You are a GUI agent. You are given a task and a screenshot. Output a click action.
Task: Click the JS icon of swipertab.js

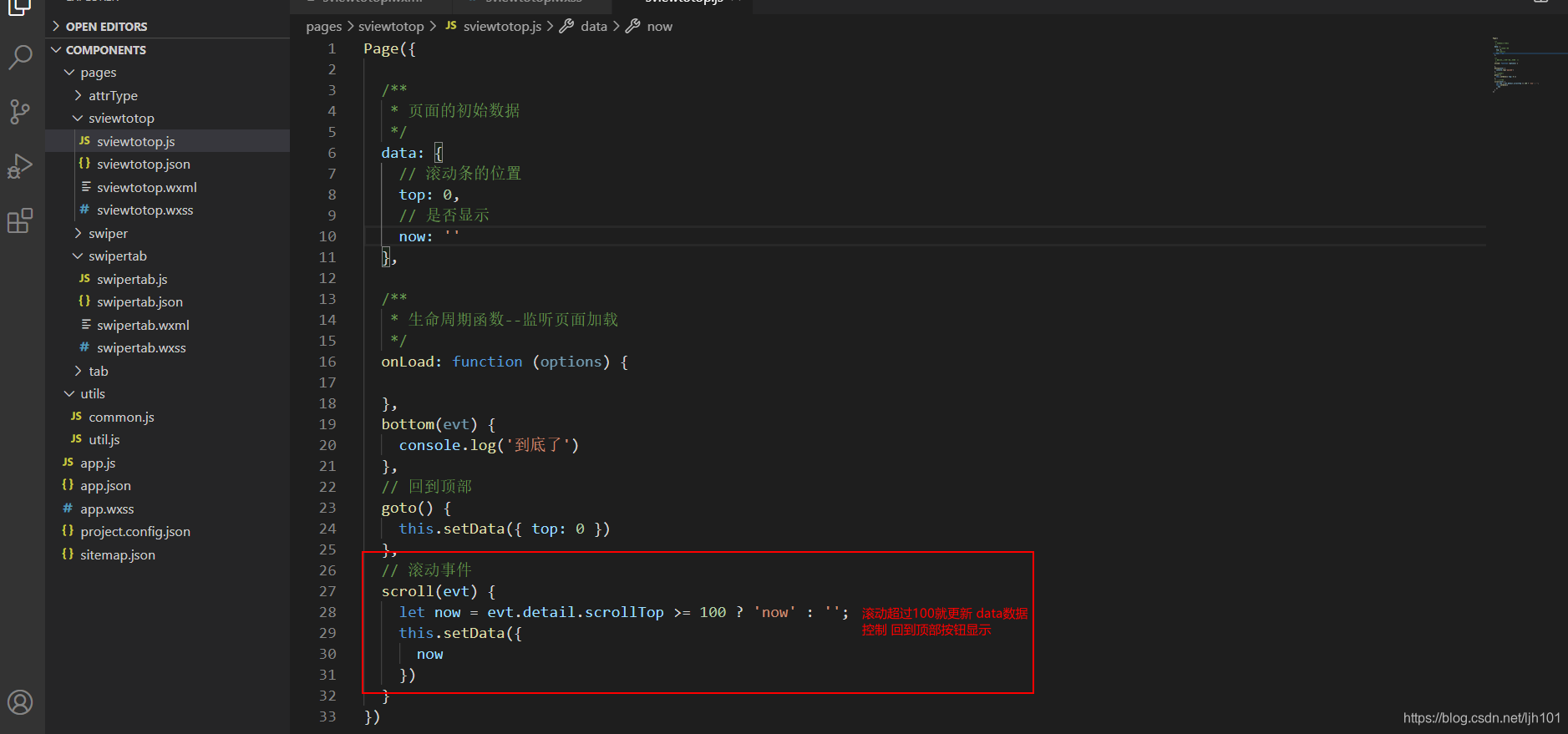pos(84,279)
